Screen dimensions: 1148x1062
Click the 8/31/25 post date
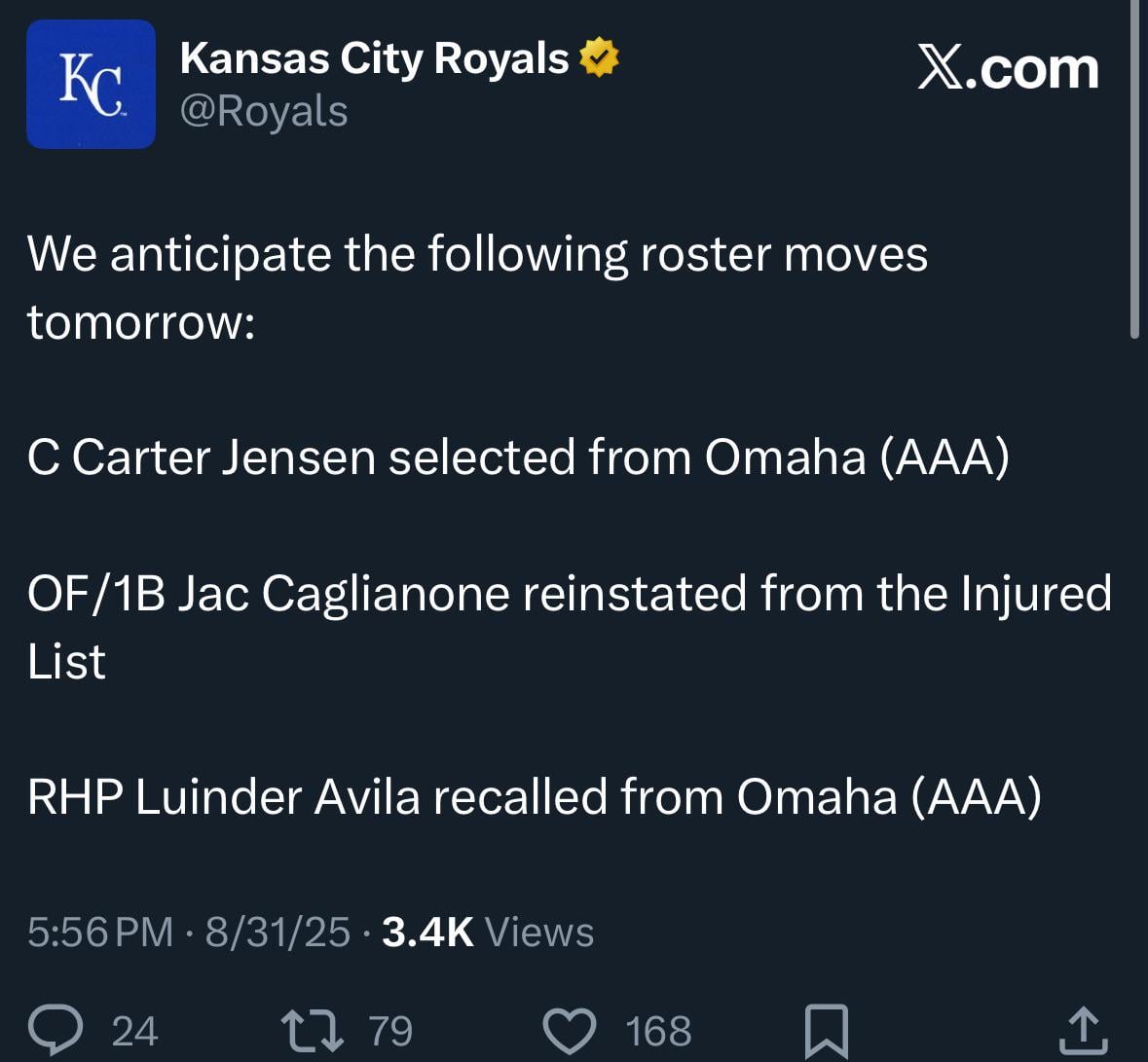(278, 932)
